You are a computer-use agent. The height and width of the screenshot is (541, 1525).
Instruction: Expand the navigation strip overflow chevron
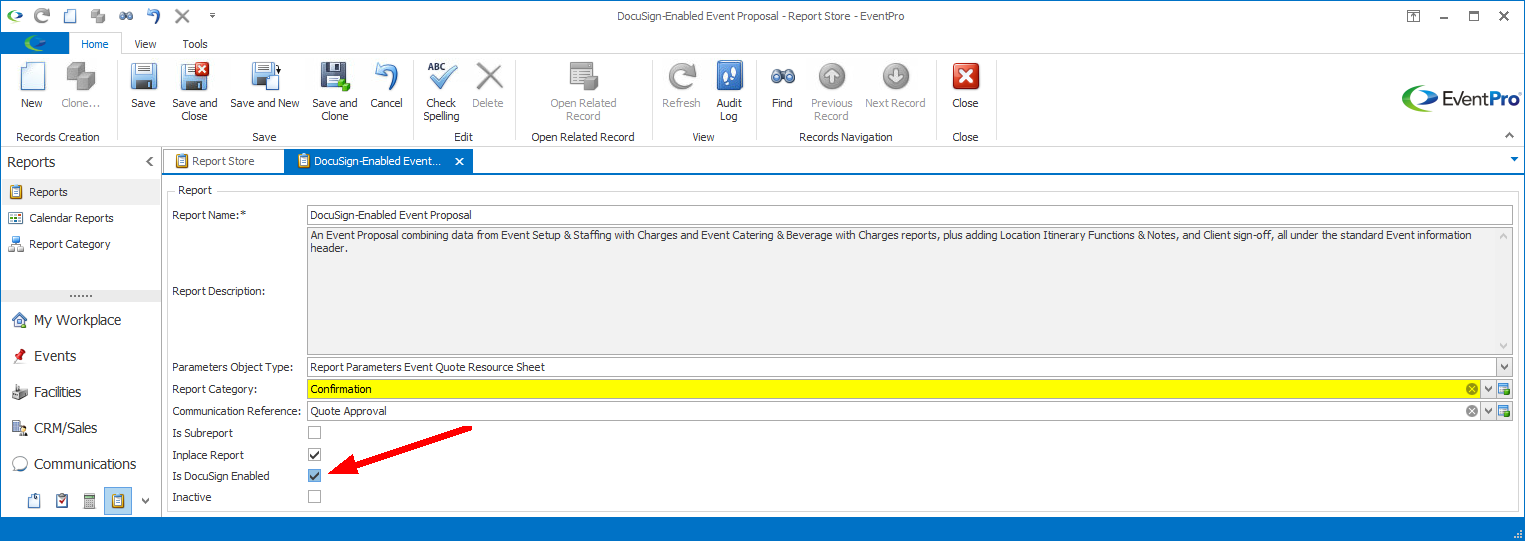[x=145, y=501]
